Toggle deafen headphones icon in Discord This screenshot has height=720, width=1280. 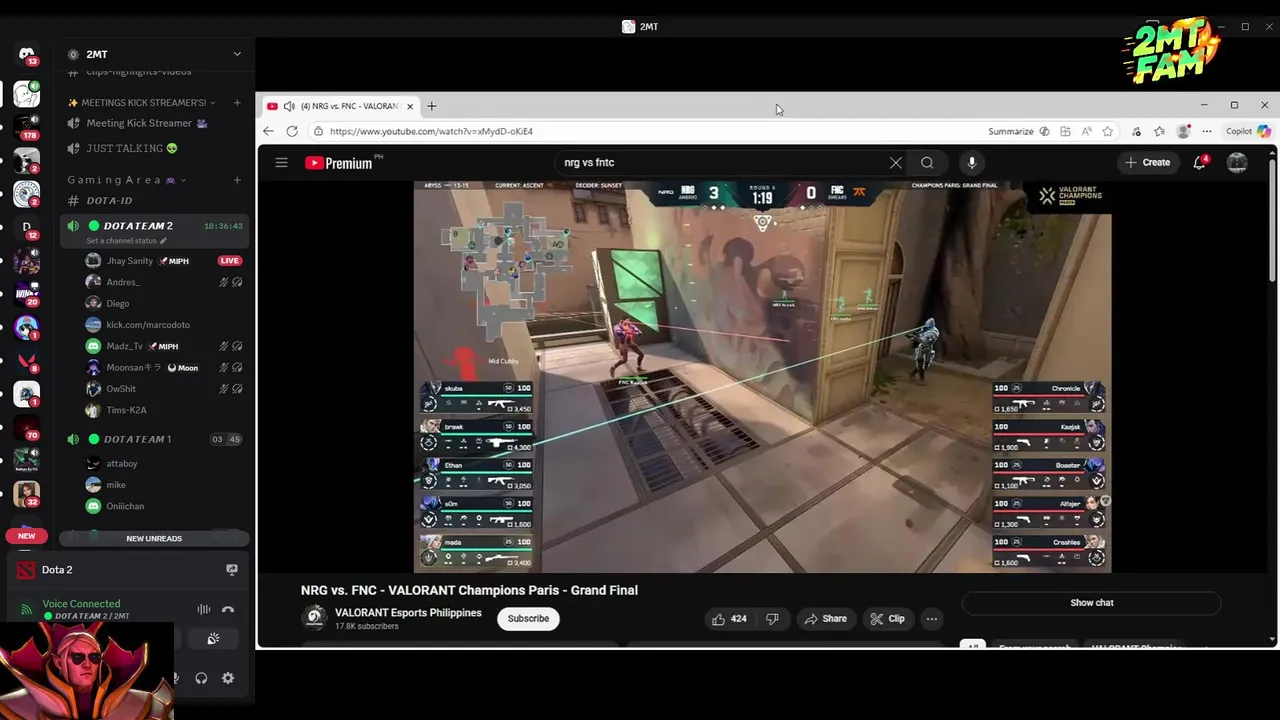201,678
